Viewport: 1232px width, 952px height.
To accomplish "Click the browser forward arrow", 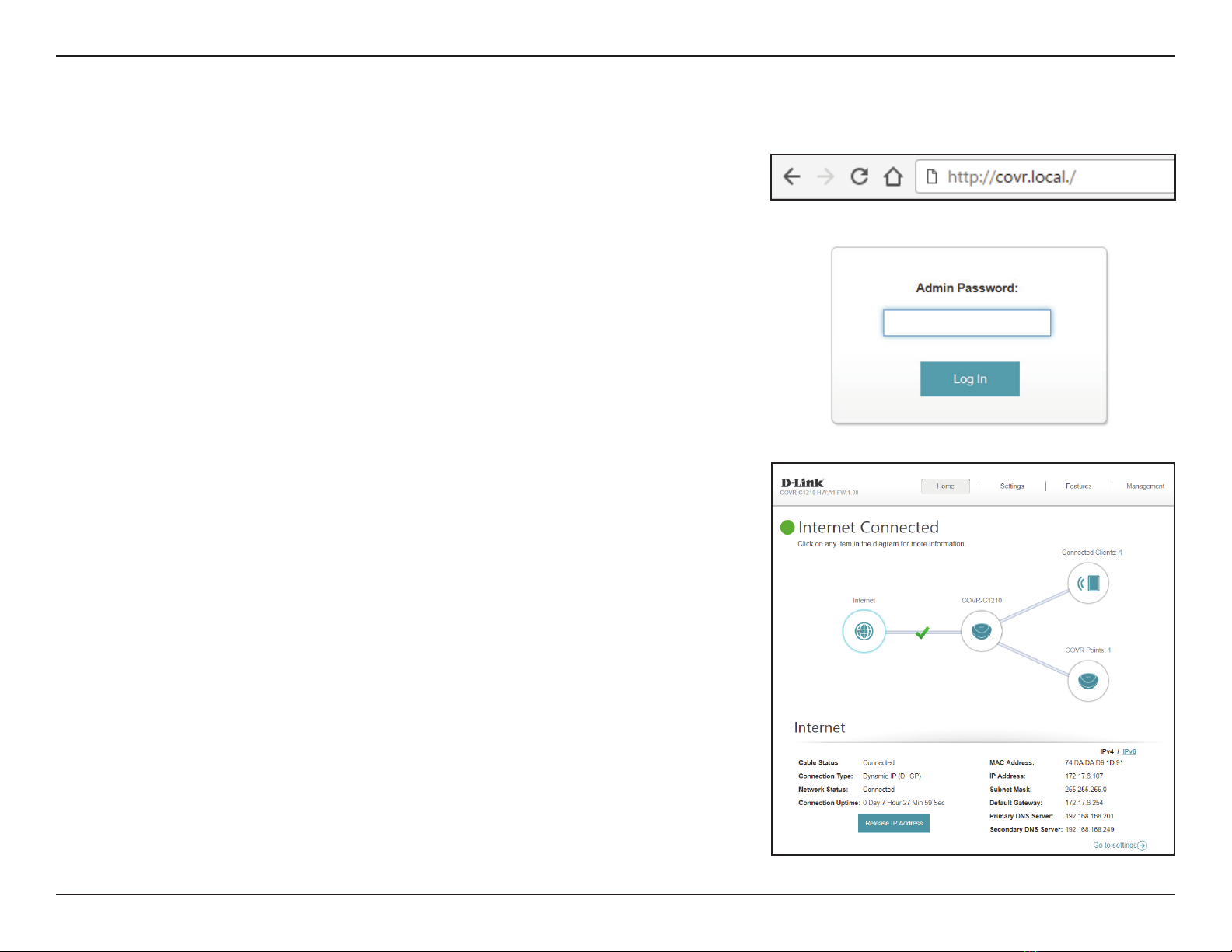I will 825,177.
